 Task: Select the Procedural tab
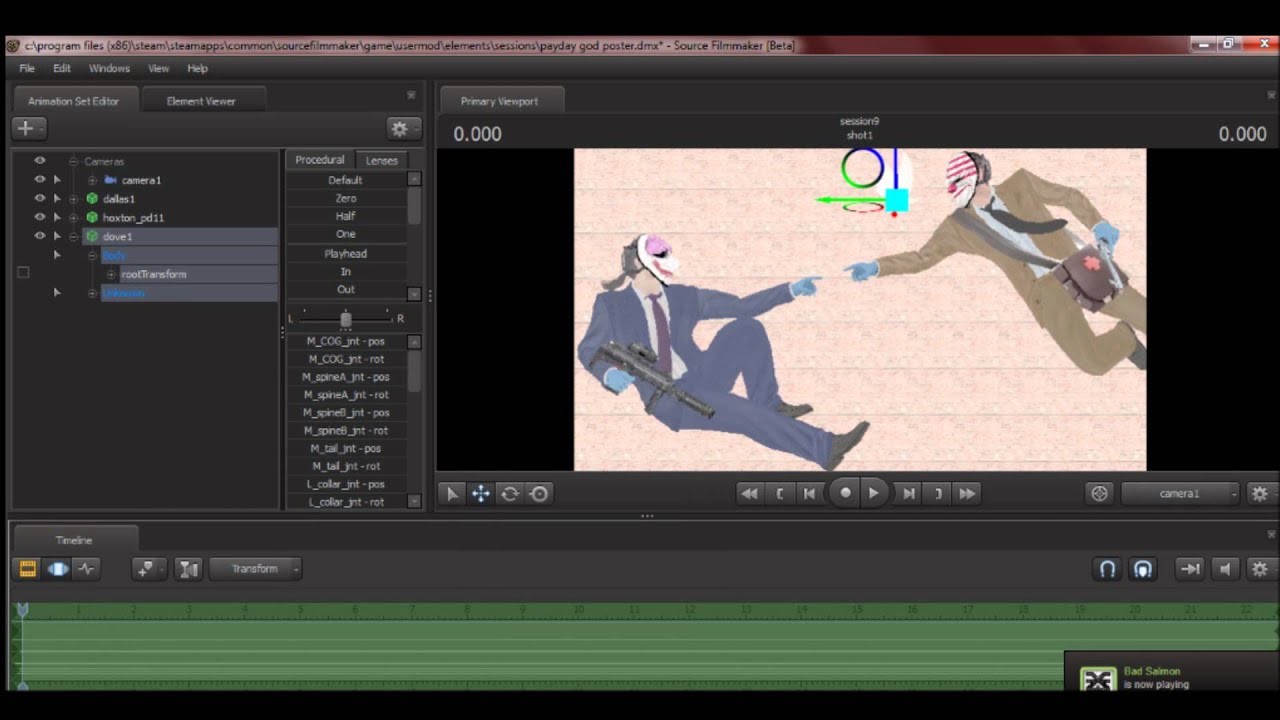click(x=320, y=160)
